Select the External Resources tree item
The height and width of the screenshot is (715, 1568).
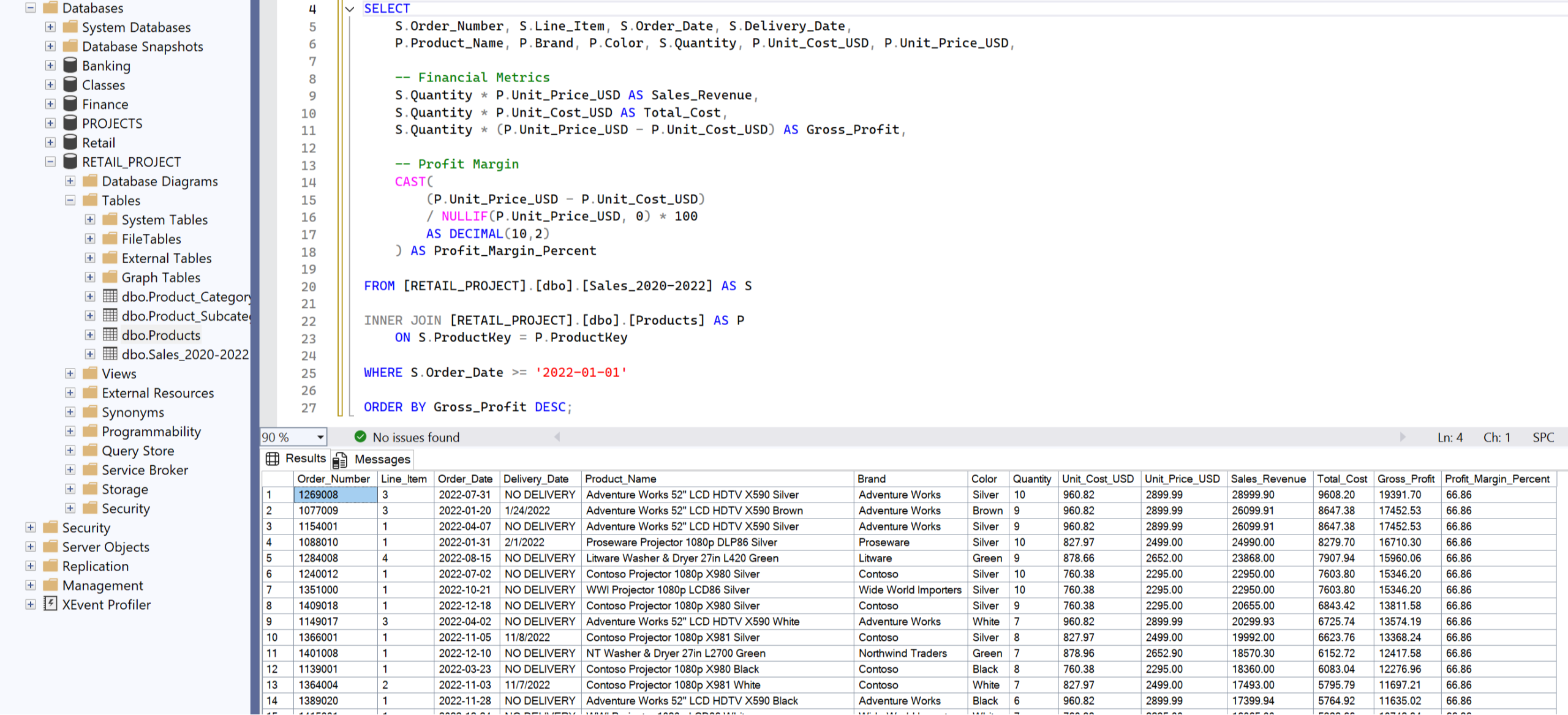(x=158, y=393)
